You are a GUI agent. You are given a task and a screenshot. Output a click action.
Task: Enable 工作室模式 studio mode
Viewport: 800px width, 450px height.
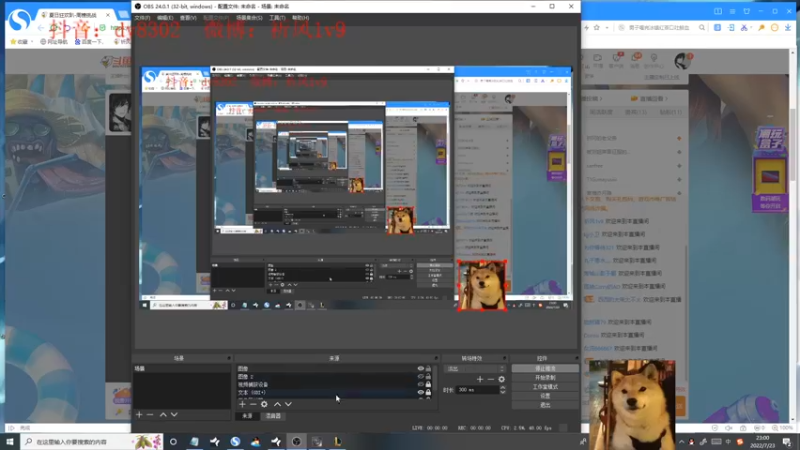[x=545, y=387]
